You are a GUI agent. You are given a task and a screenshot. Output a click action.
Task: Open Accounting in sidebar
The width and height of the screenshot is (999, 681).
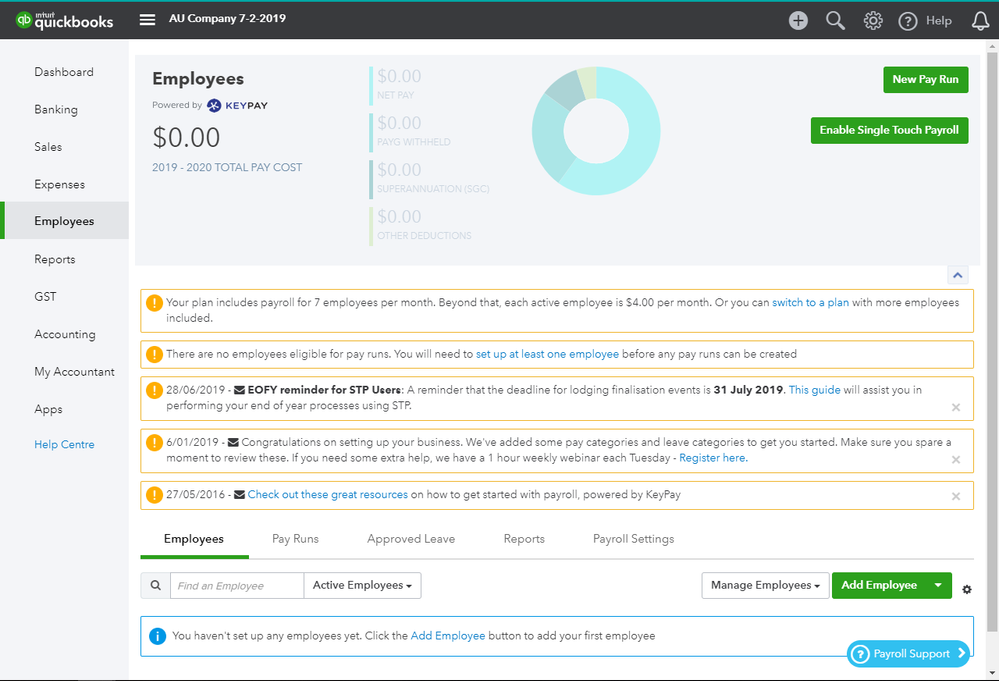pos(64,334)
